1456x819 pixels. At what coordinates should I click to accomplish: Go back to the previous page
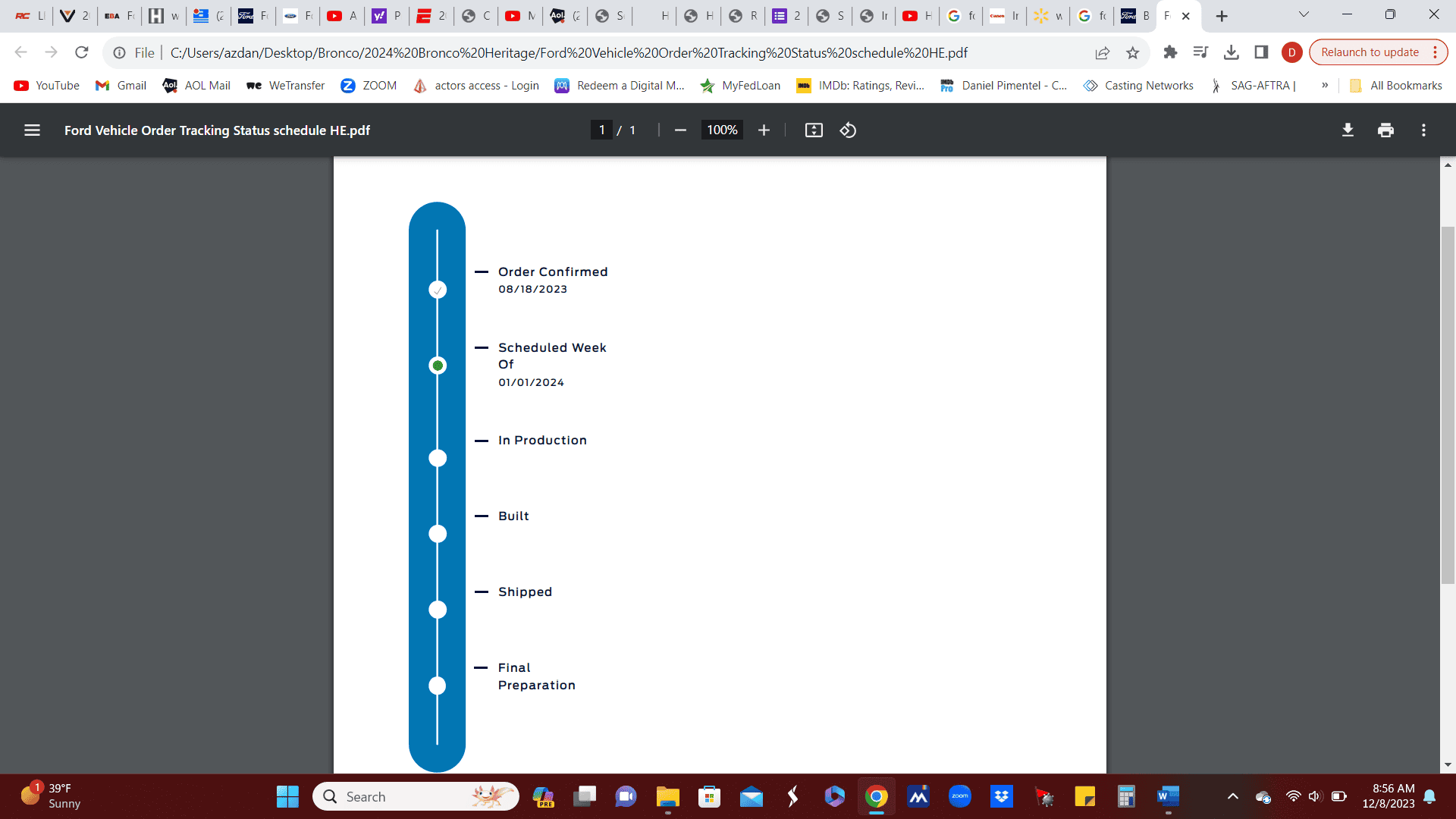coord(20,52)
